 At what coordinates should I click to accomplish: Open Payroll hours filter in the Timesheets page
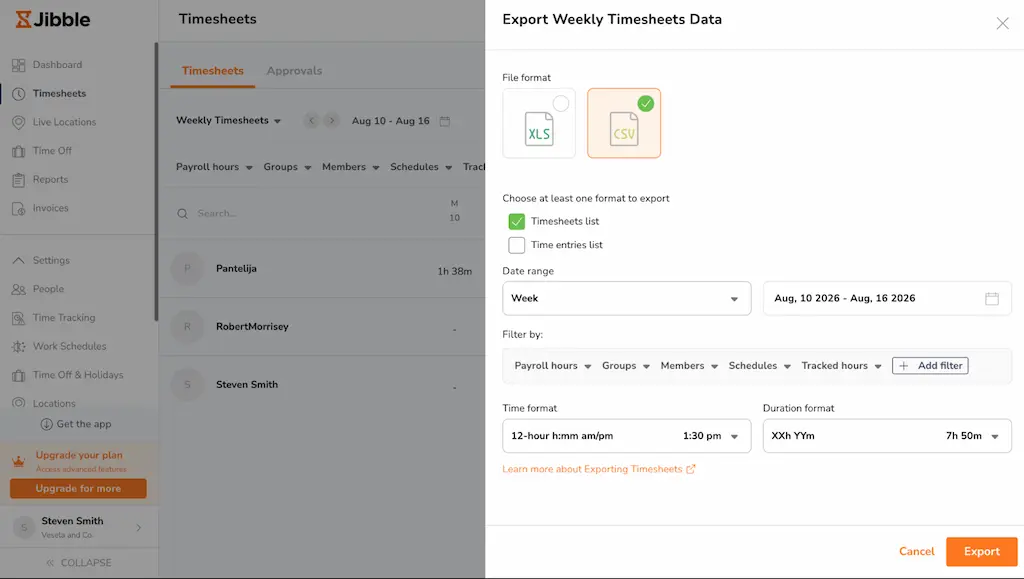214,167
